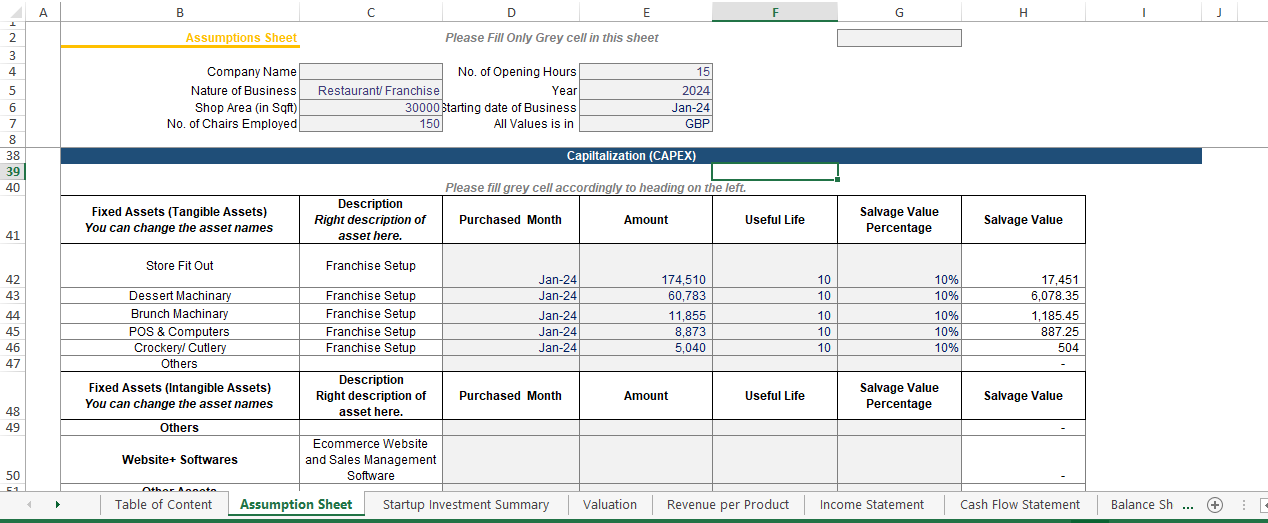This screenshot has height=523, width=1268.
Task: Select Shop Area value 30000
Action: [371, 107]
